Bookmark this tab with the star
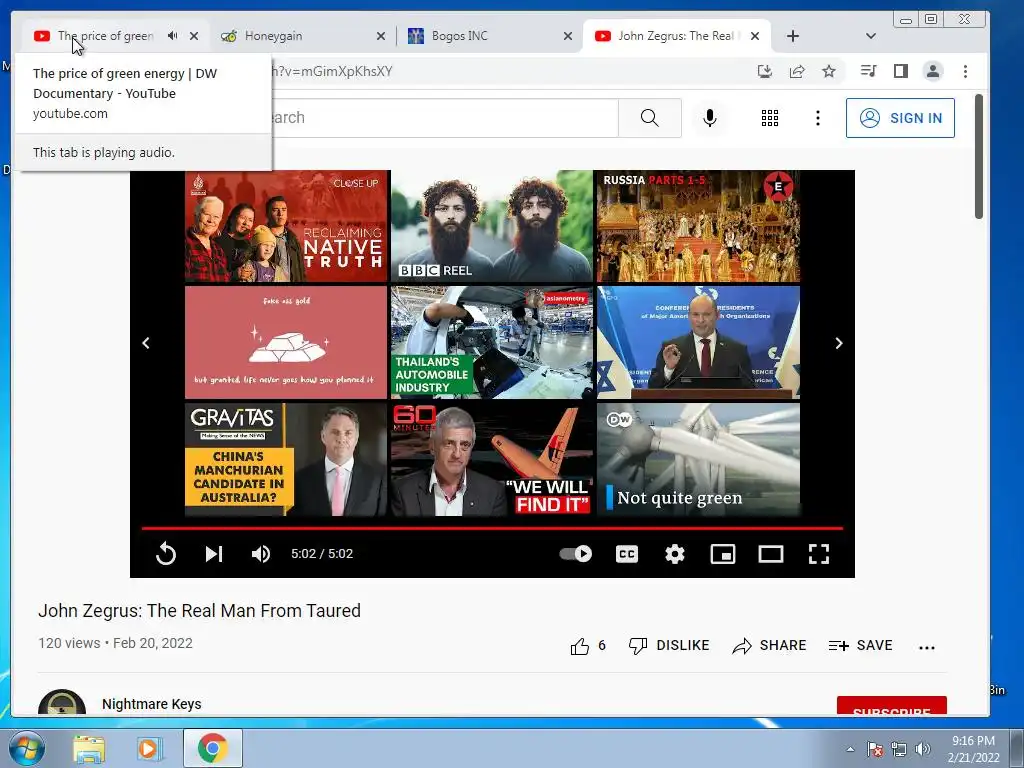Image resolution: width=1024 pixels, height=768 pixels. click(829, 71)
